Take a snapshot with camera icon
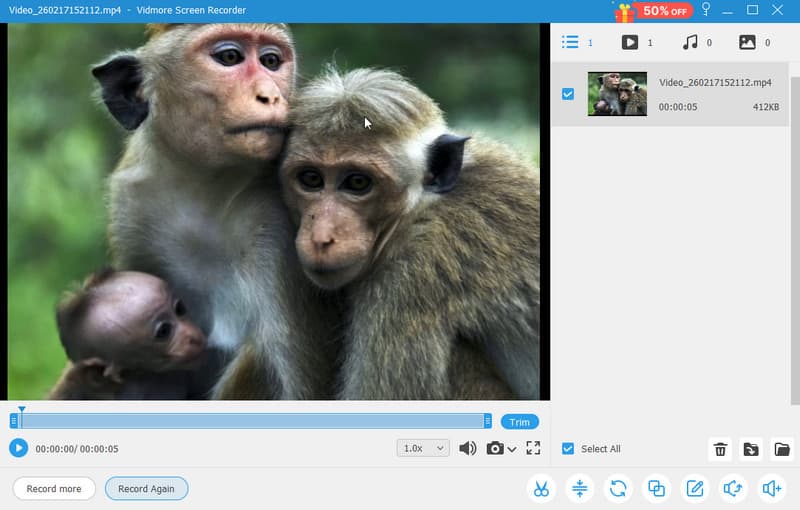The width and height of the screenshot is (800, 510). click(x=494, y=448)
